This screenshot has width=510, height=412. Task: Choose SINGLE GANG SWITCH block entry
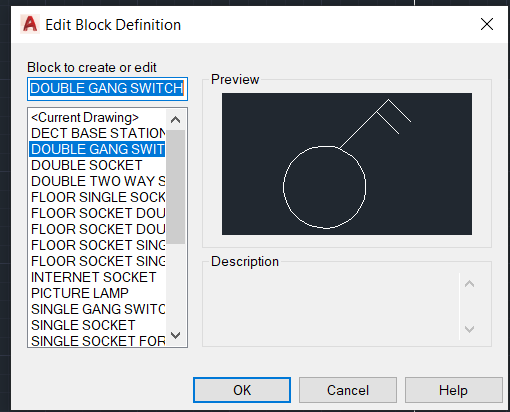tap(97, 309)
